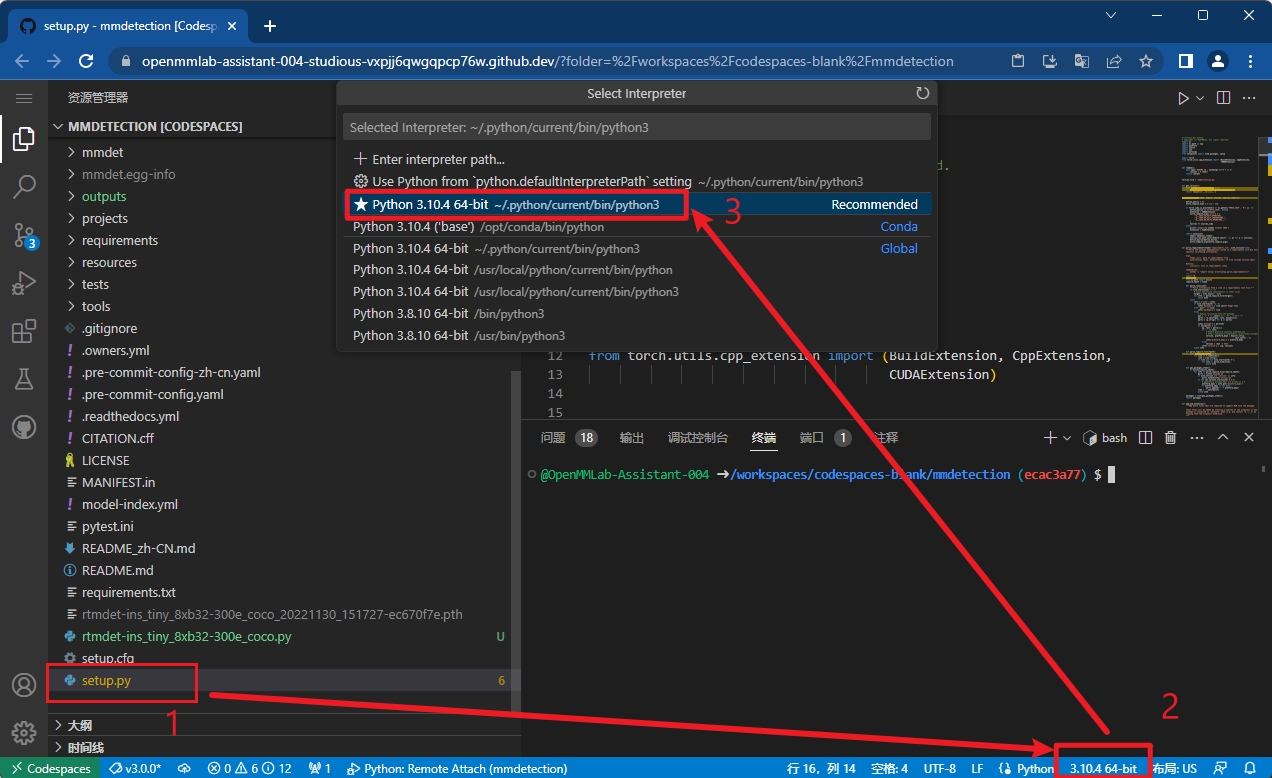This screenshot has height=778, width=1272.
Task: Open the new terminal launch profile dropdown
Action: (1067, 438)
